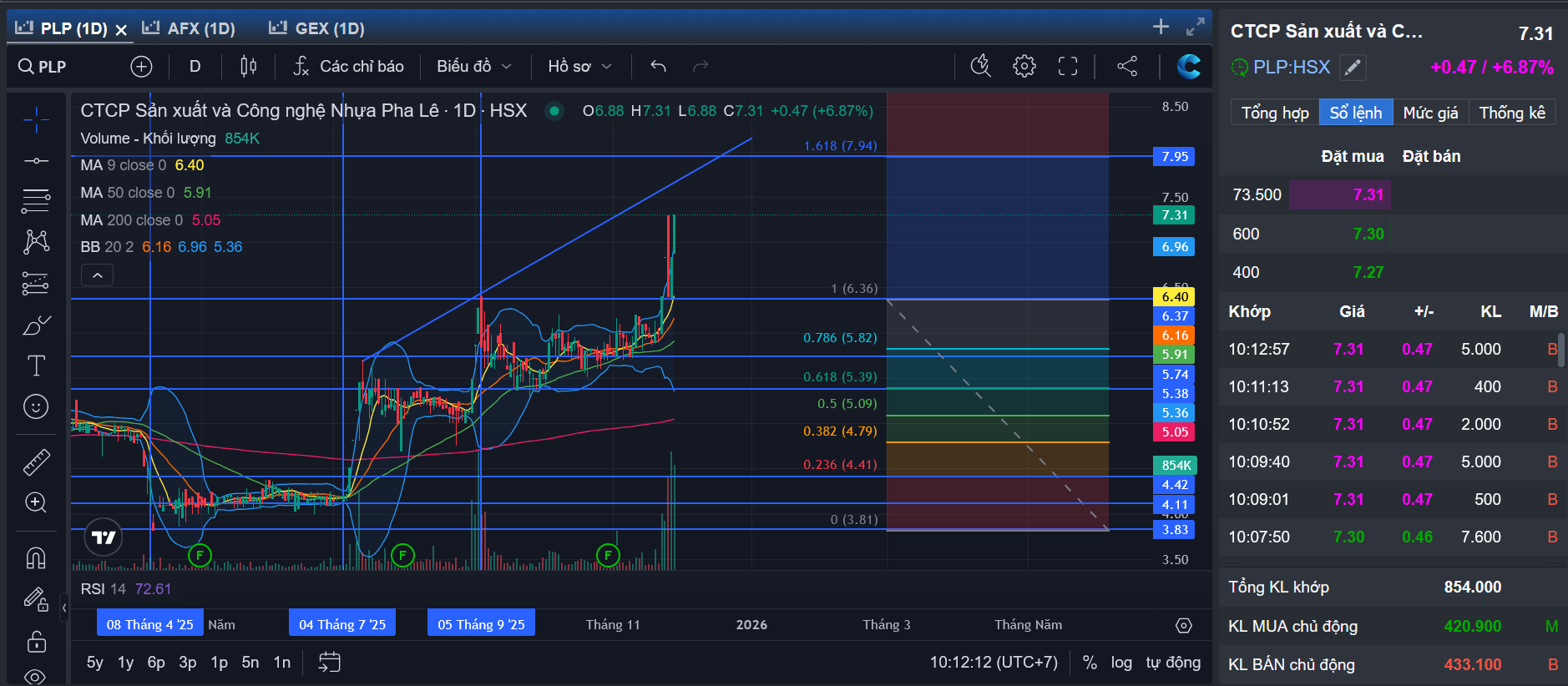Open the Tổng hợp tab
1568x686 pixels.
coord(1275,113)
